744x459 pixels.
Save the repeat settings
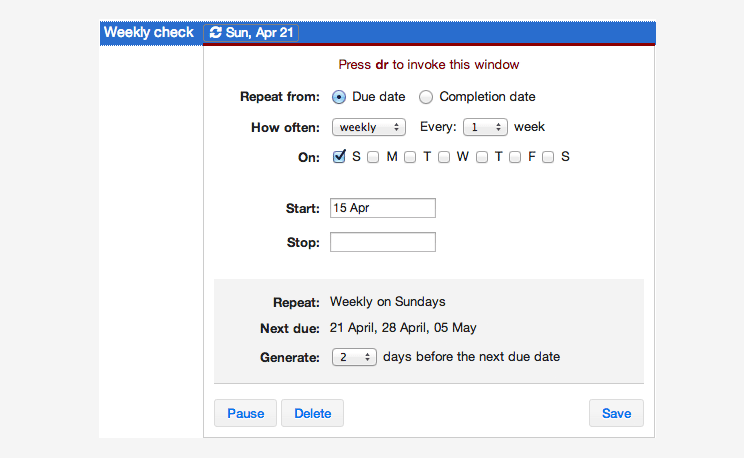pos(616,413)
